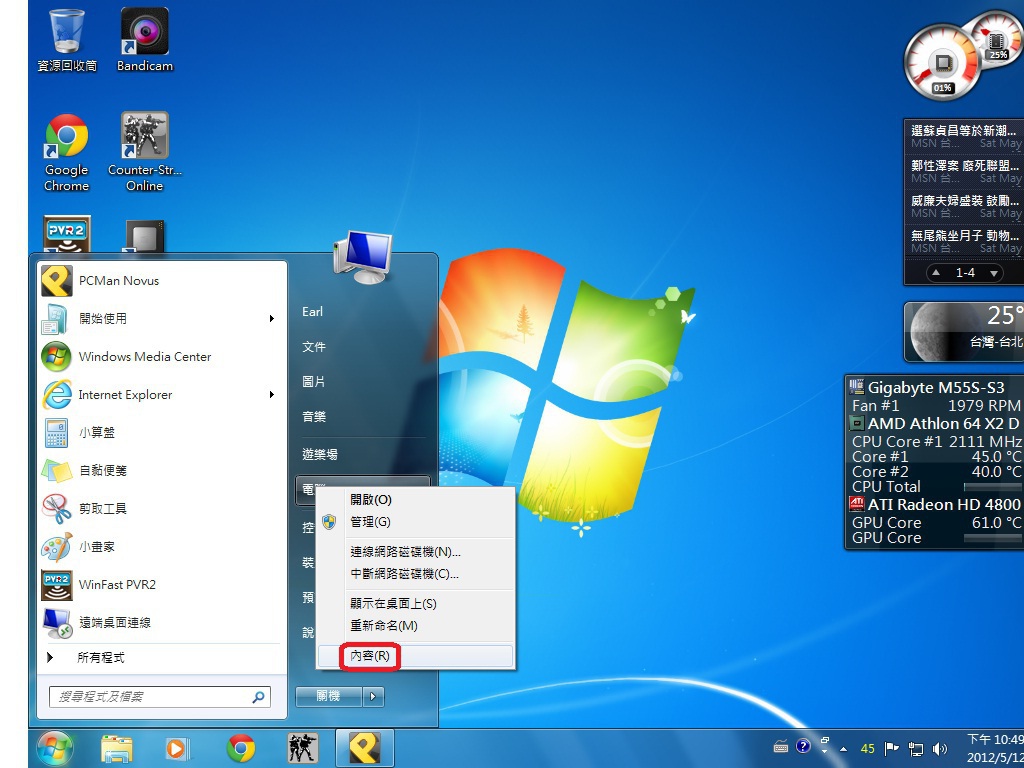Open Sticky Notes (自黏便箋)
1024x768 pixels.
163,470
